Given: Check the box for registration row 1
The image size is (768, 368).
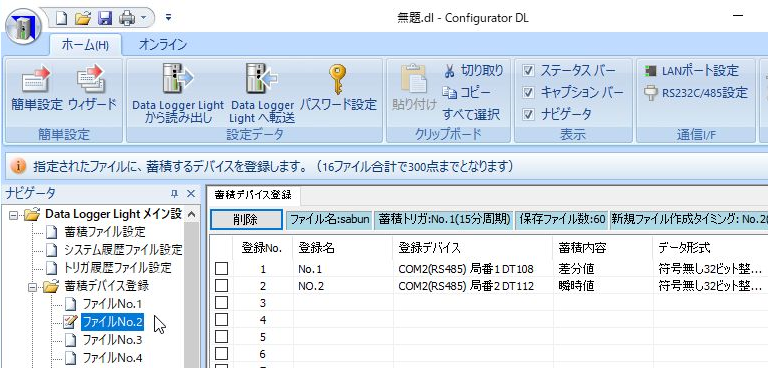Looking at the screenshot, I should pyautogui.click(x=221, y=269).
